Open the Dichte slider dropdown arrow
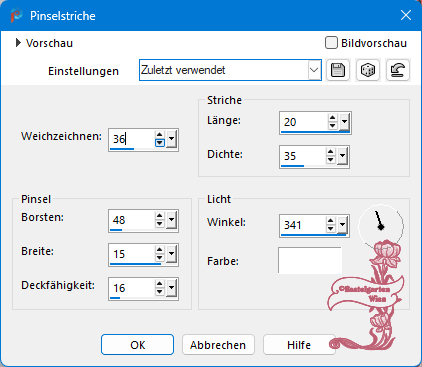Viewport: 422px width, 367px height. (342, 156)
